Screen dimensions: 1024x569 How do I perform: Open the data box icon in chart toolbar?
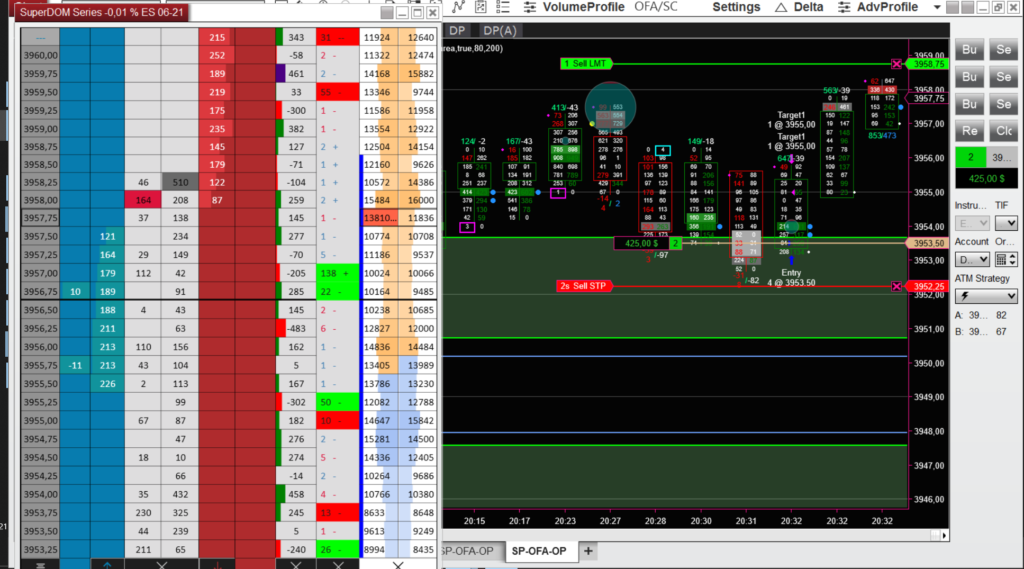pyautogui.click(x=481, y=7)
